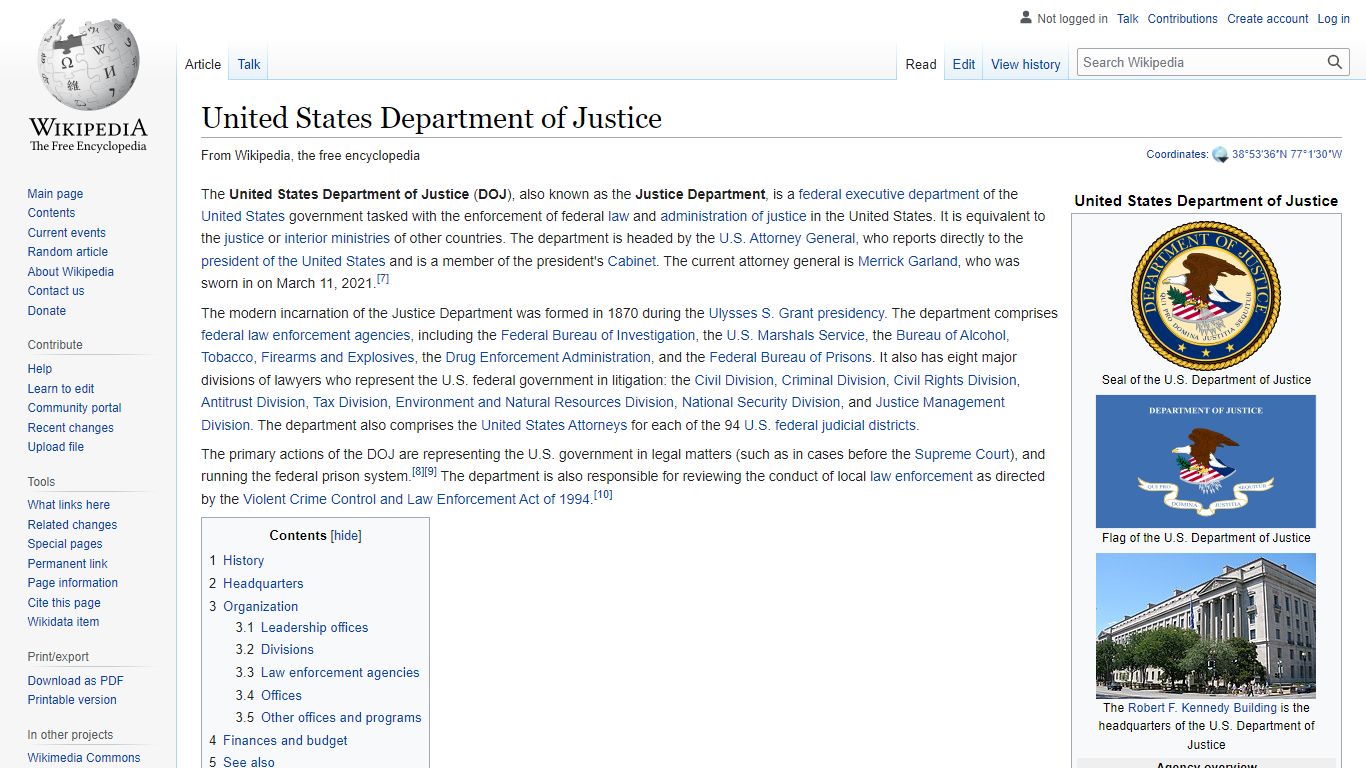The image size is (1366, 768).
Task: Open Special pages
Action: [x=65, y=544]
